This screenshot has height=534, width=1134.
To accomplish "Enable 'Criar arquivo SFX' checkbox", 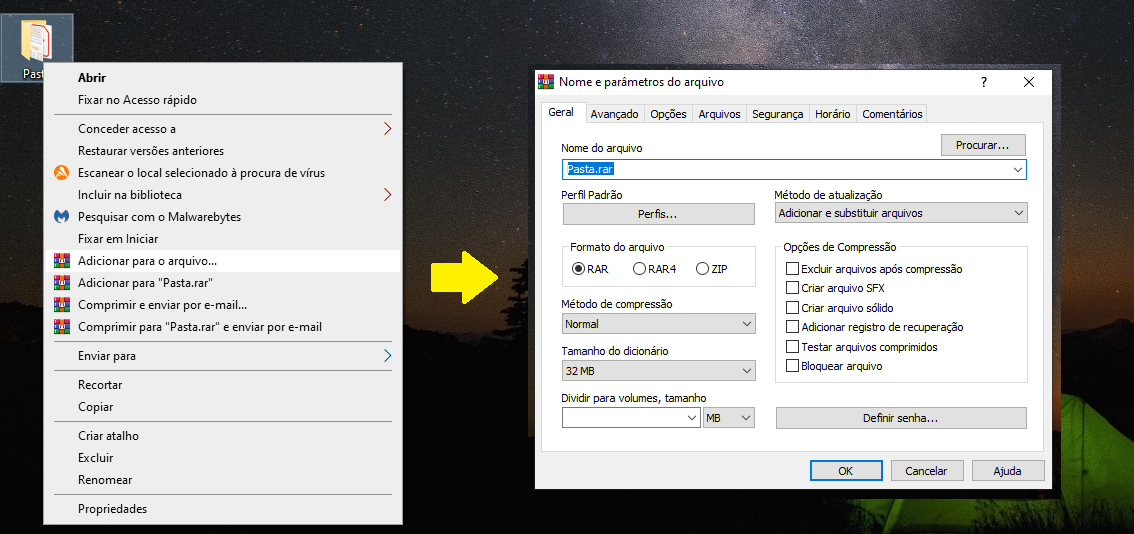I will [x=793, y=288].
